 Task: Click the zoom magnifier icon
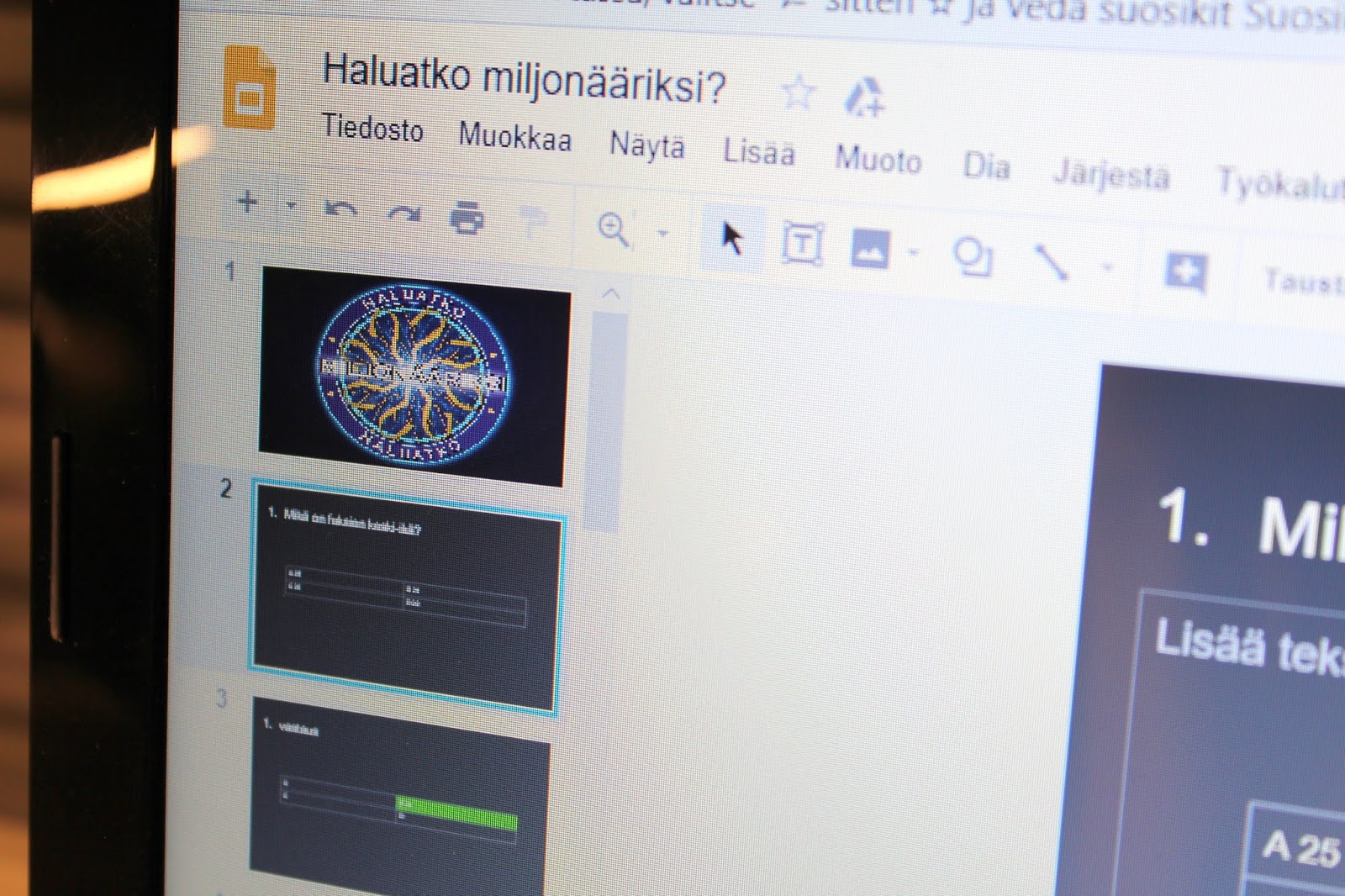[x=614, y=229]
